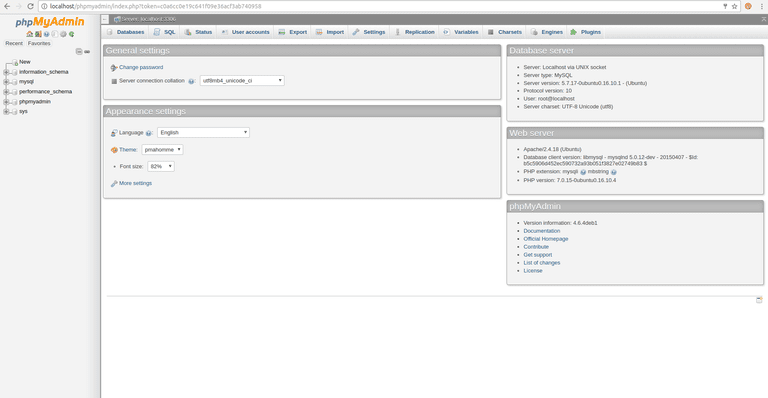The width and height of the screenshot is (768, 398).
Task: Click the link/unlink chain icon in sidebar
Action: click(87, 51)
